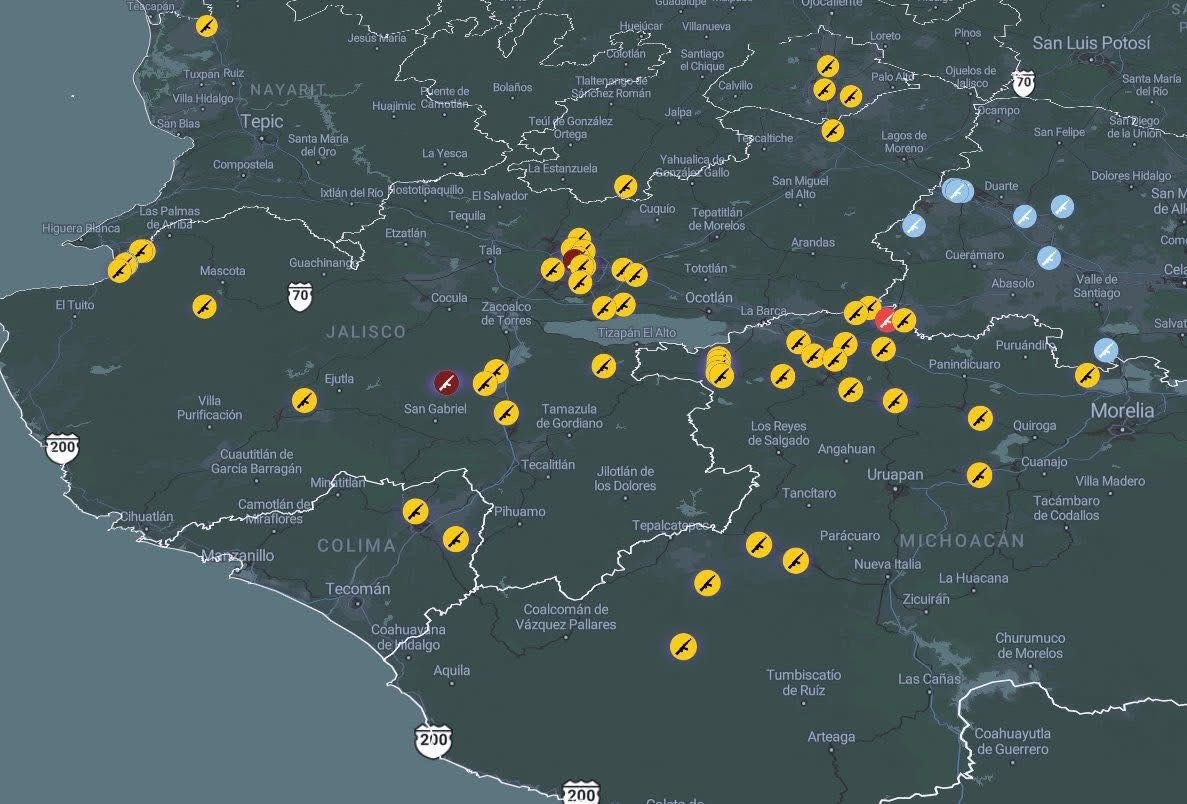
Task: Select the yellow marker south of Tepalcatepec
Action: click(707, 582)
